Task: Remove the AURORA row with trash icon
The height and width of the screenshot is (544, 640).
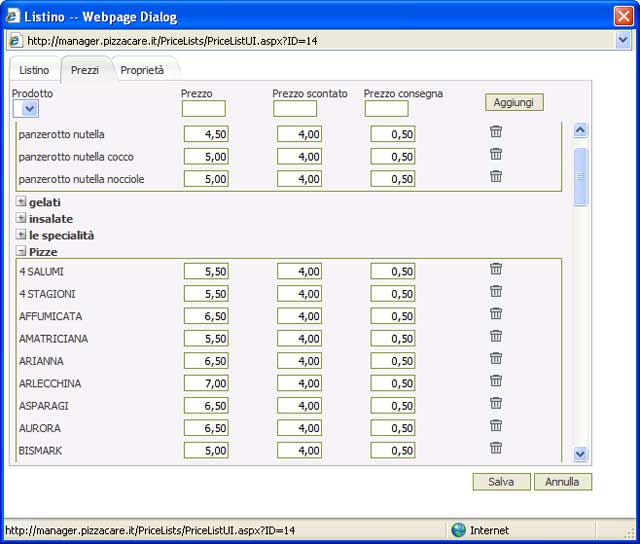Action: [496, 426]
